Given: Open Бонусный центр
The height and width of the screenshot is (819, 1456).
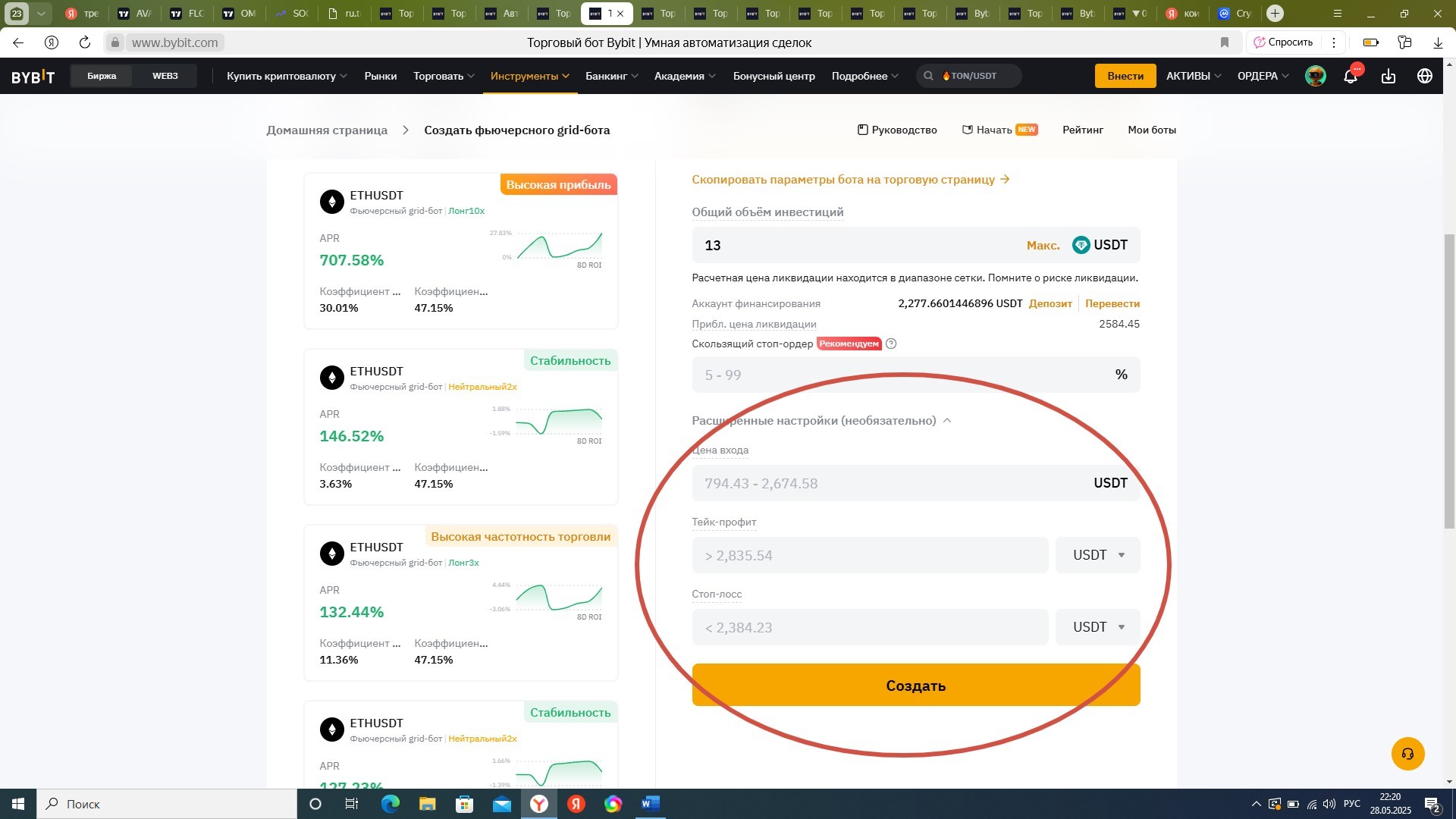Looking at the screenshot, I should tap(773, 76).
